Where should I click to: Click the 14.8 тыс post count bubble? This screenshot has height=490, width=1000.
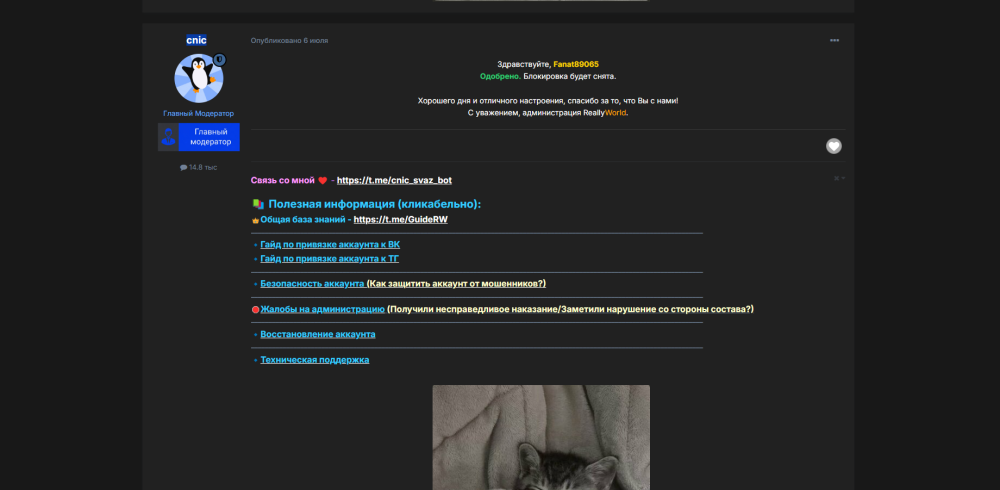click(x=198, y=167)
